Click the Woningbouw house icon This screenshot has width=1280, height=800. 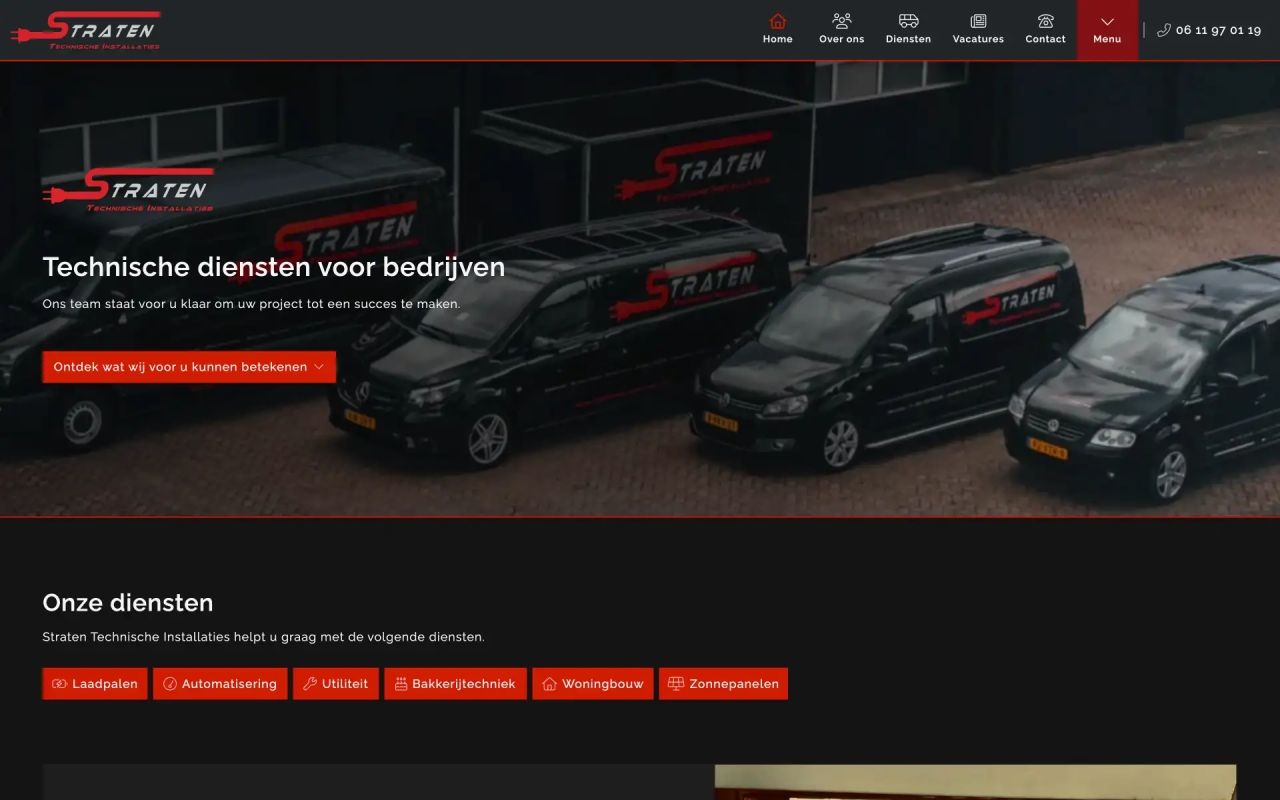click(x=549, y=684)
